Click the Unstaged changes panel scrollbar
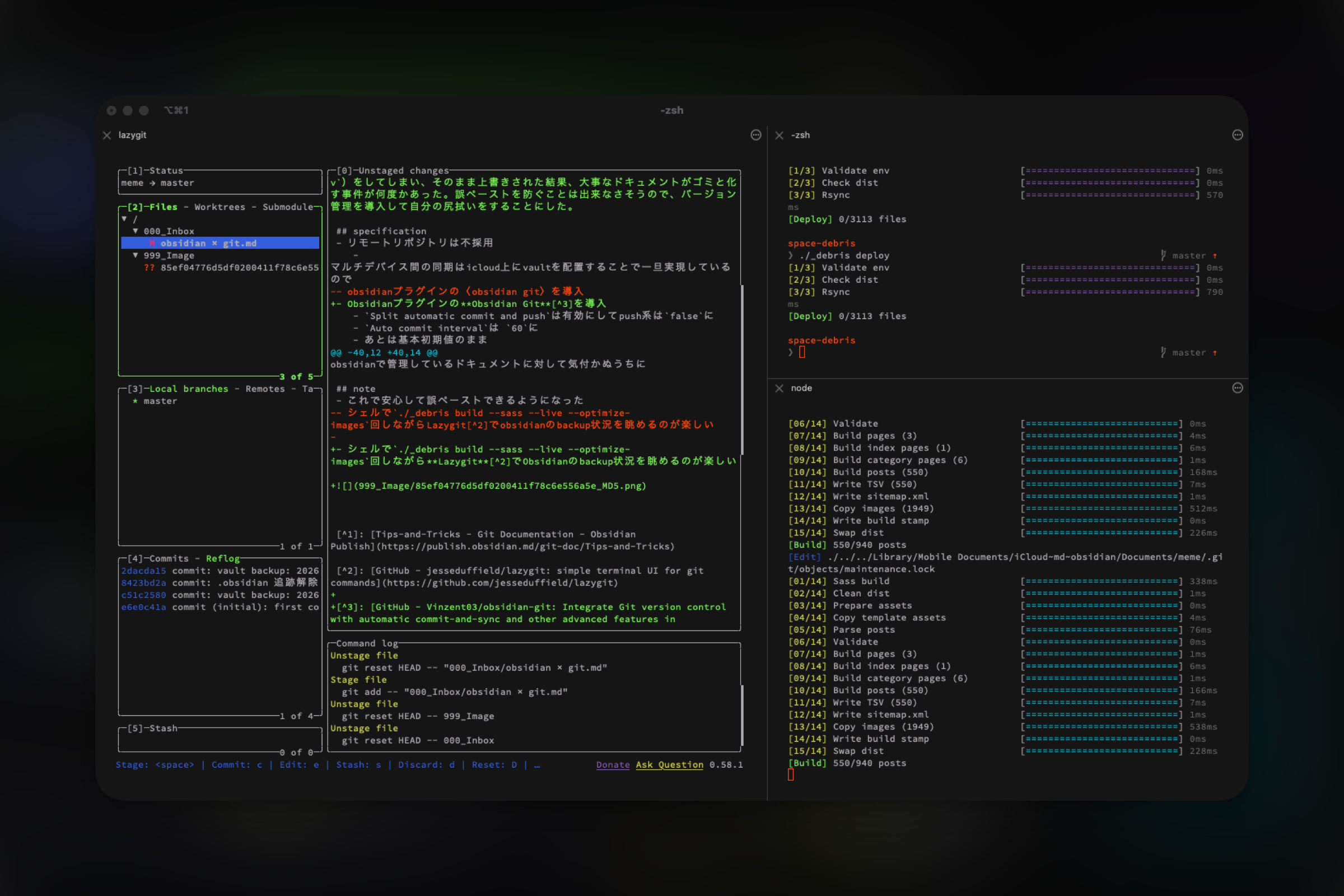This screenshot has height=896, width=1344. point(741,369)
